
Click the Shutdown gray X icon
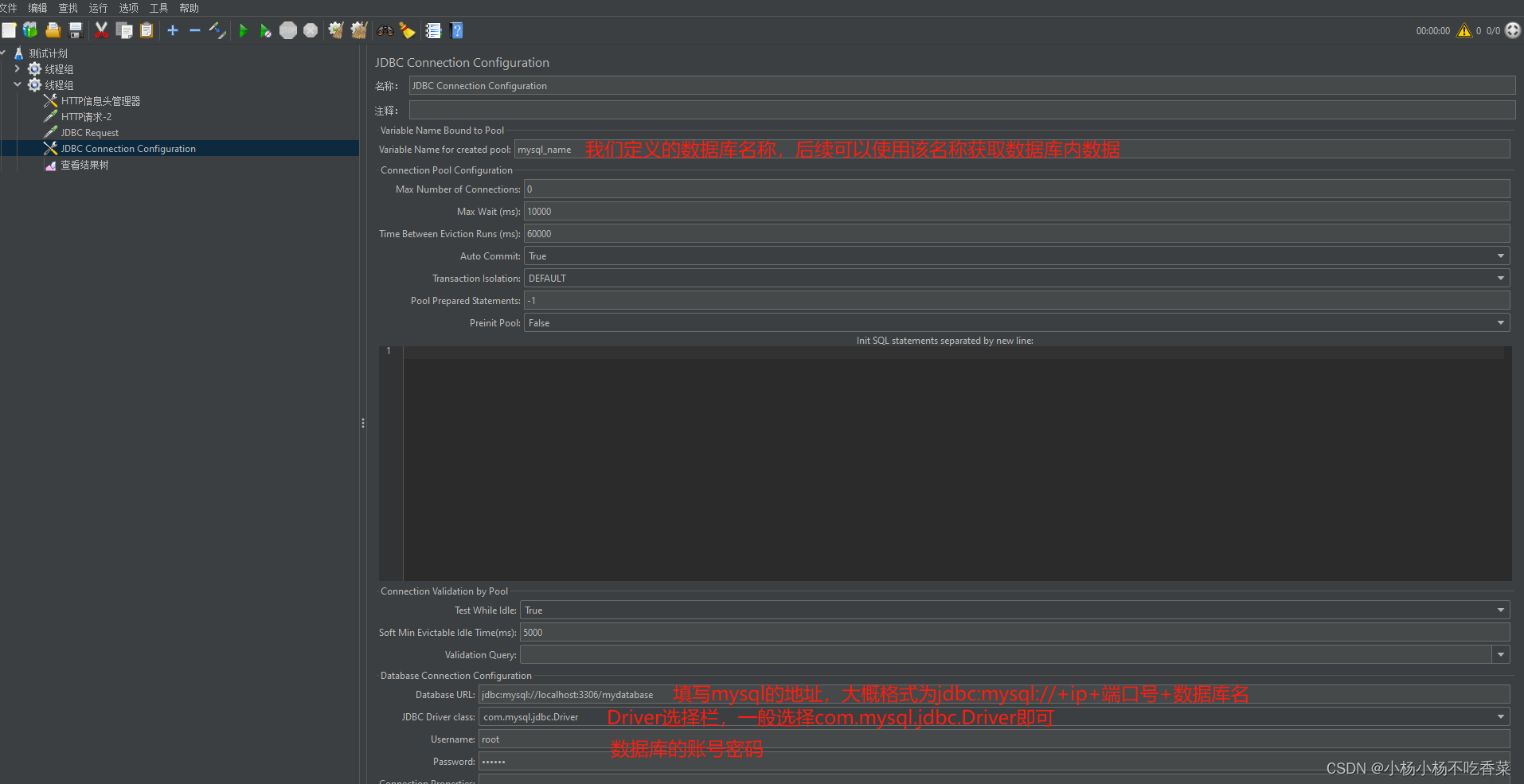tap(311, 30)
